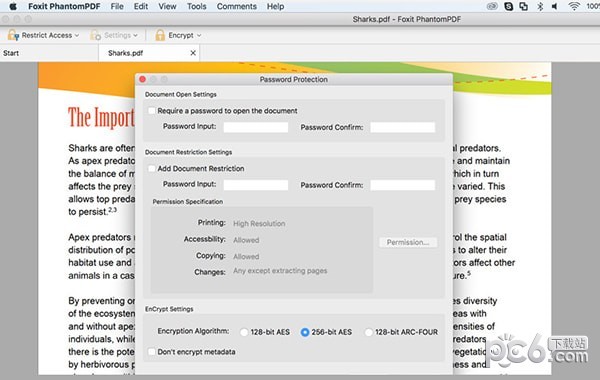This screenshot has width=600, height=380.
Task: Click the screen mirroring icon in menu bar
Action: click(523, 7)
